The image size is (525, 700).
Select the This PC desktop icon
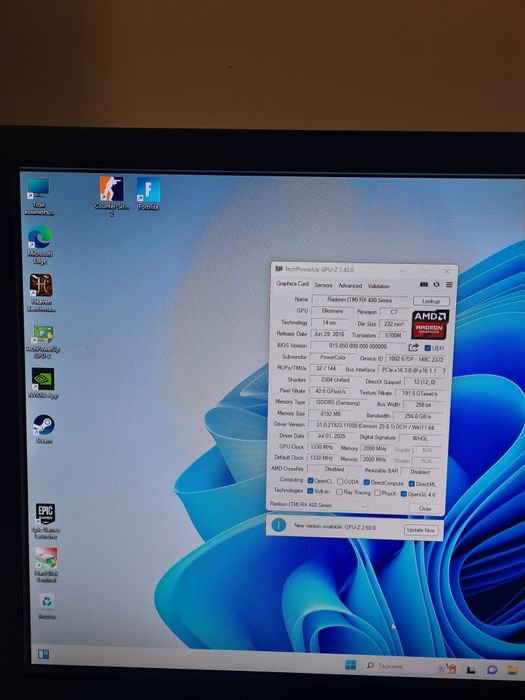pos(38,196)
